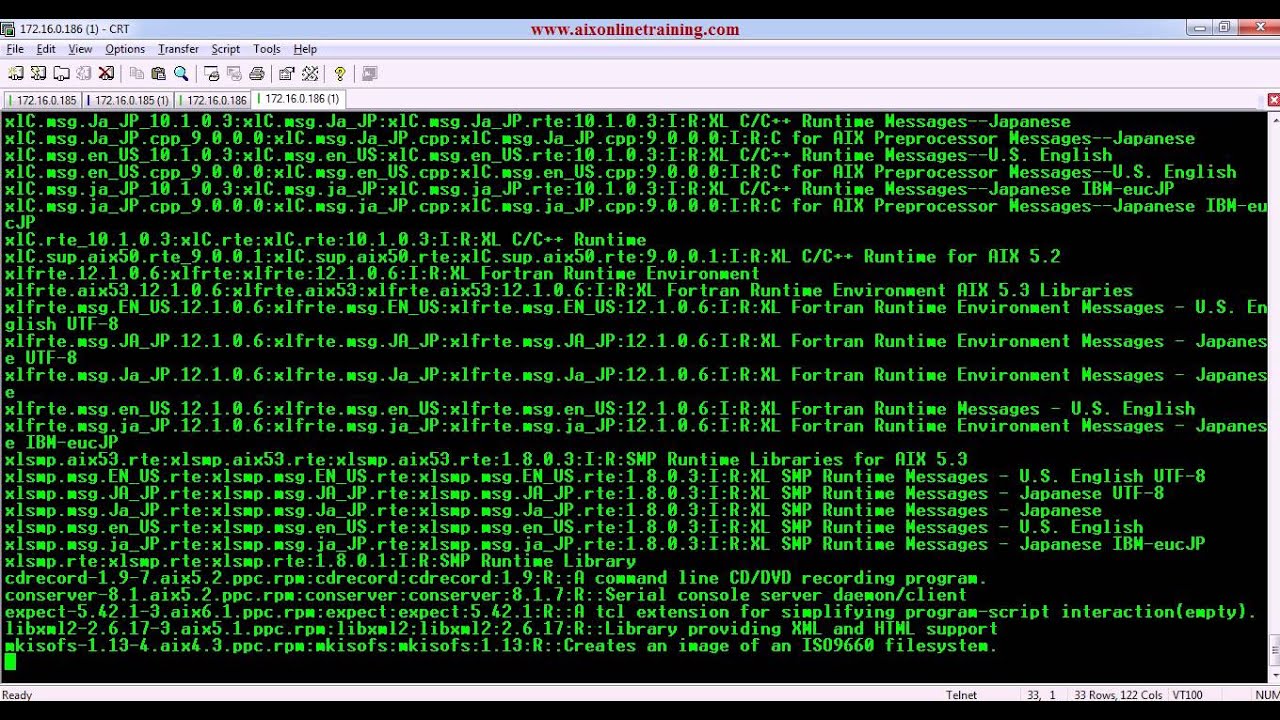
Task: Click '33 Rows, 122 Cols' in status bar
Action: tap(1118, 695)
